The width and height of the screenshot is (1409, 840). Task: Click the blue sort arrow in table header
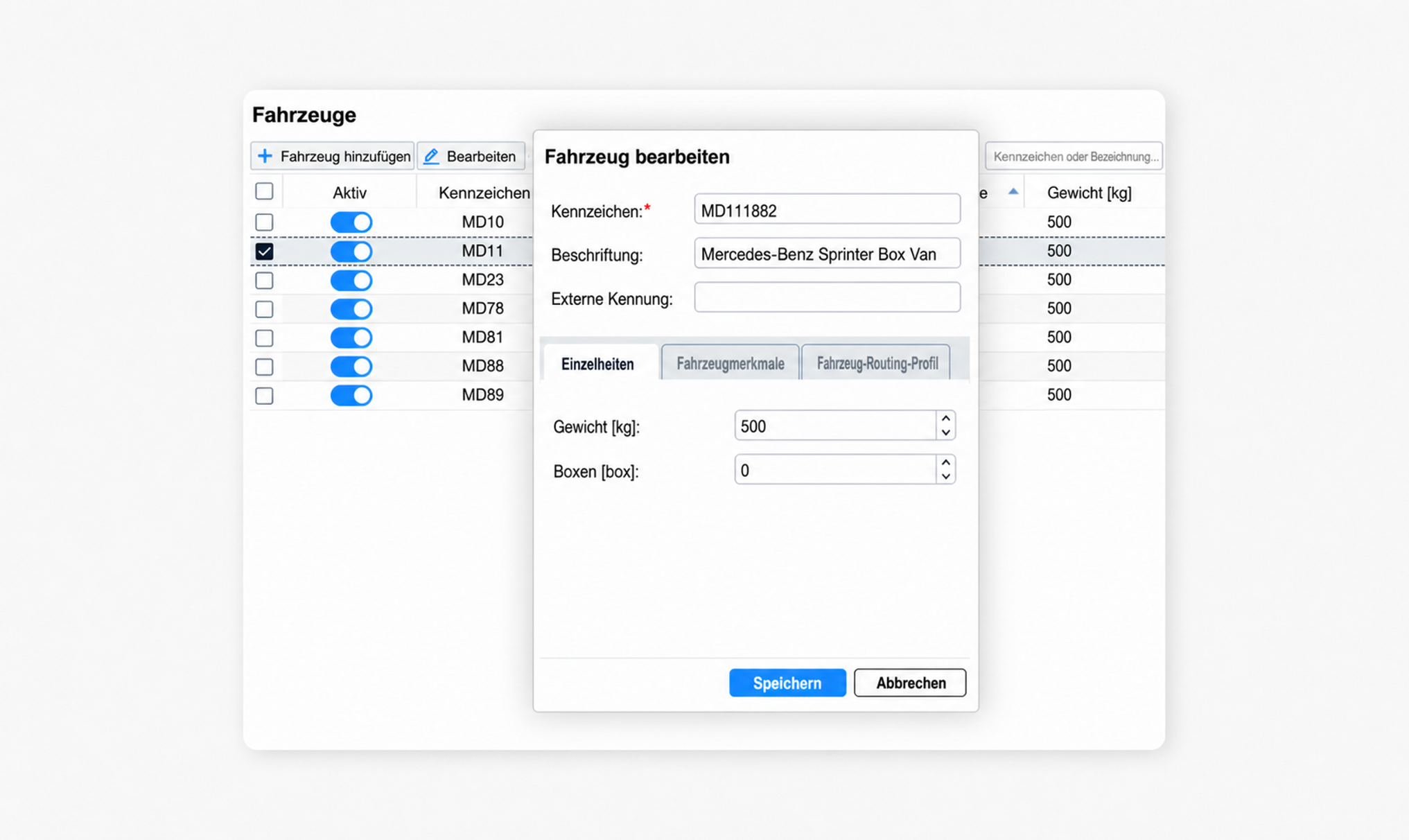tap(1013, 191)
